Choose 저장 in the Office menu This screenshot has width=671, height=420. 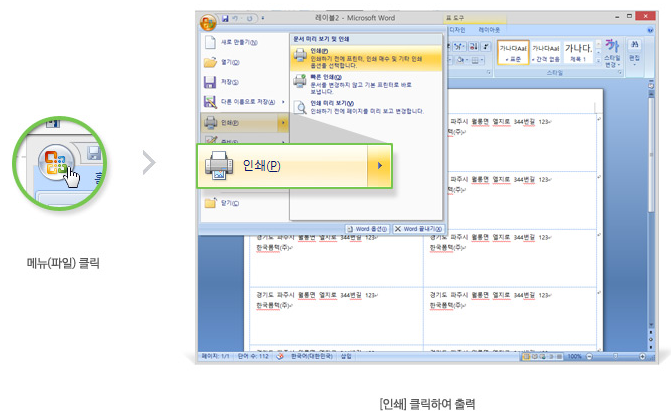[244, 82]
